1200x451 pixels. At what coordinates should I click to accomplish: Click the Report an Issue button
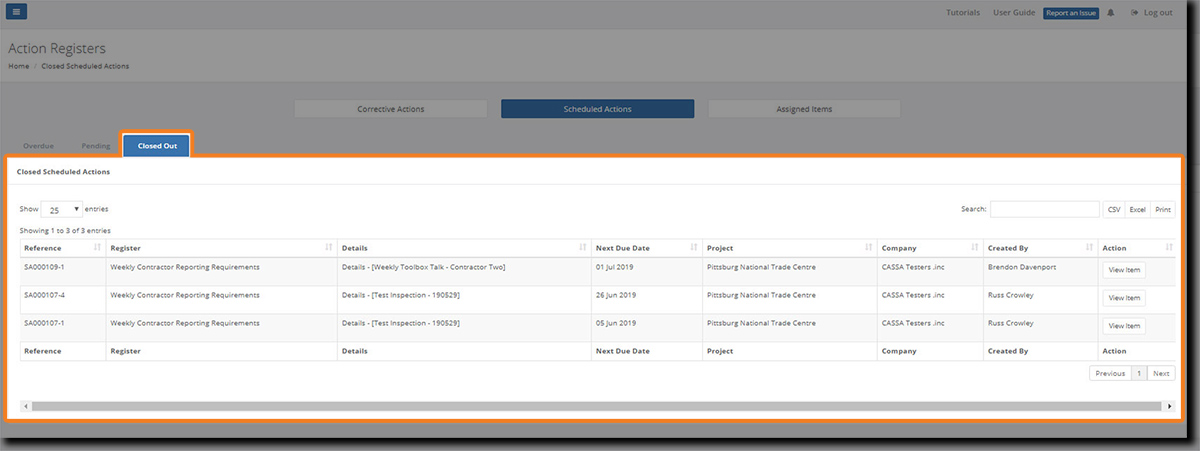pos(1071,13)
